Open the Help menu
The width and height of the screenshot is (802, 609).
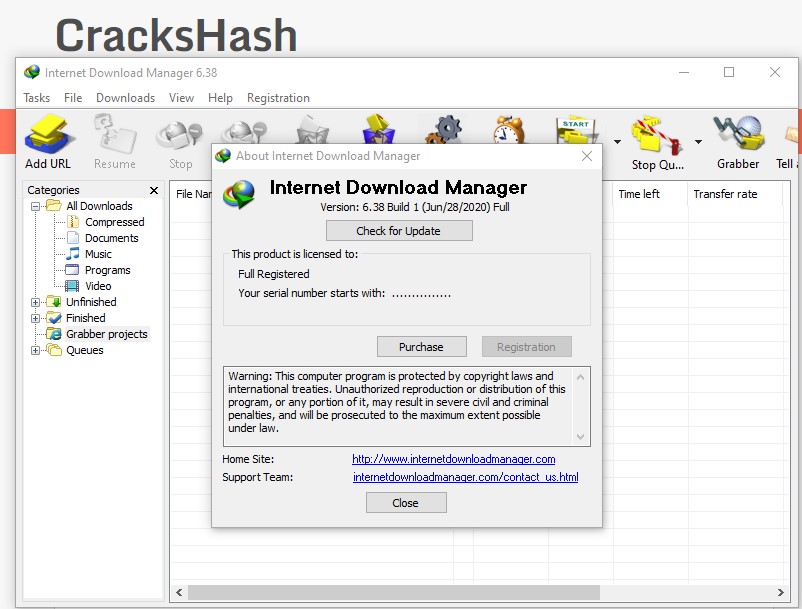220,98
